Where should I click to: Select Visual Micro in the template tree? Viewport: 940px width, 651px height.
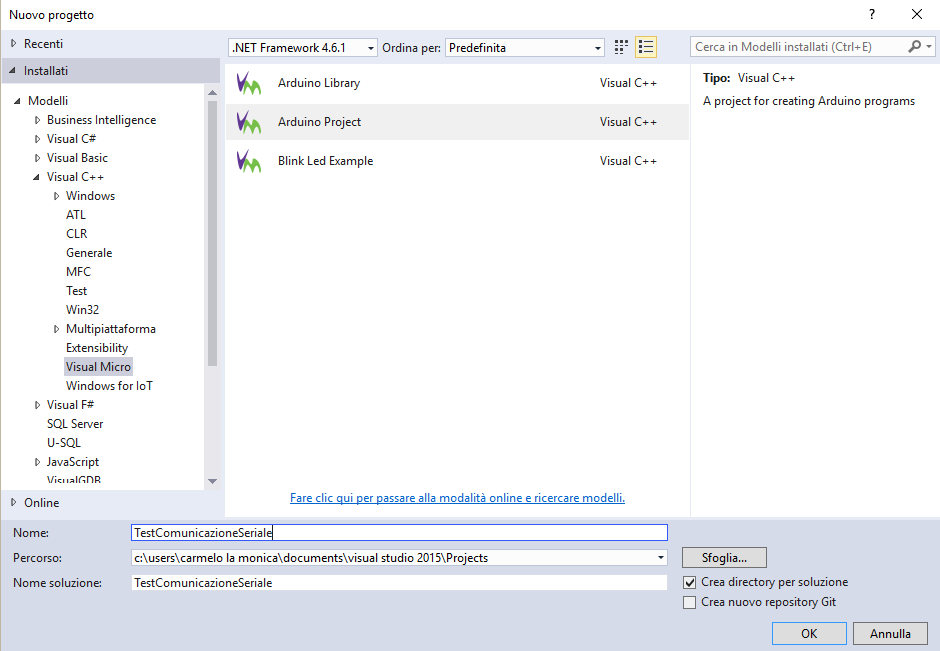point(98,367)
